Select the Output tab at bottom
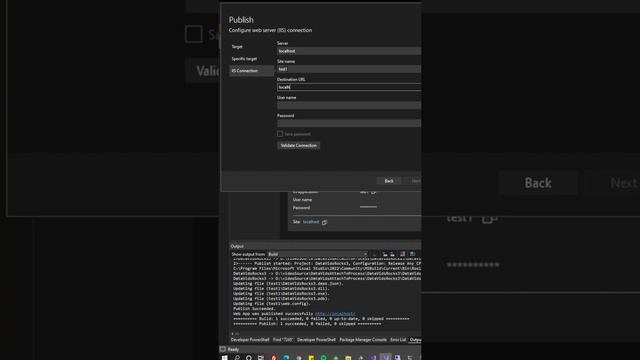This screenshot has height=360, width=640. pyautogui.click(x=416, y=340)
